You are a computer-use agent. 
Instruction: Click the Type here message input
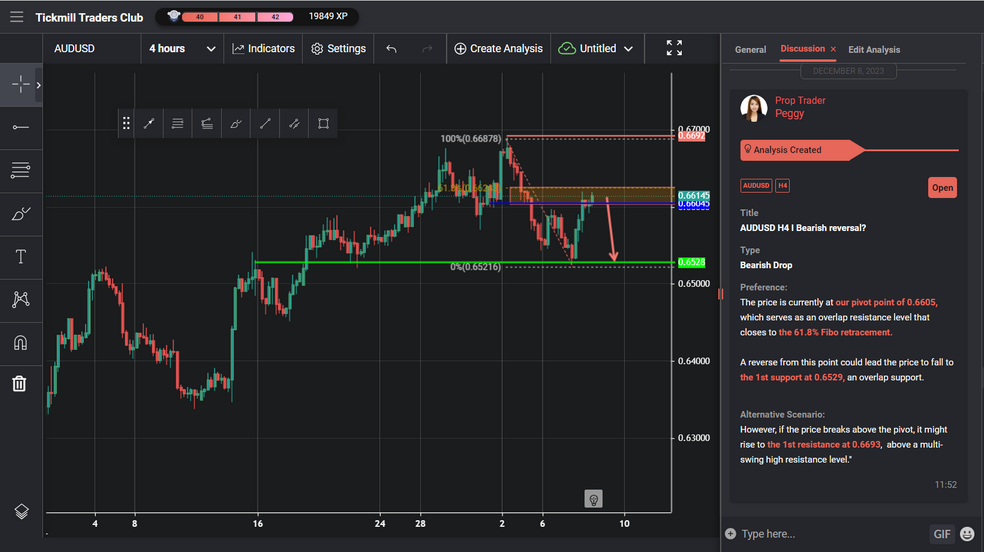click(x=832, y=534)
